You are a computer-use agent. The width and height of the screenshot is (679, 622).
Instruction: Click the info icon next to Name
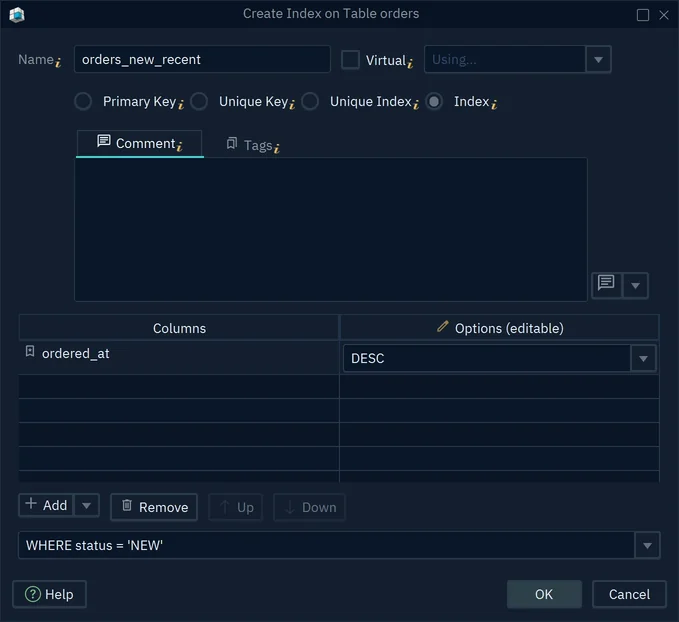58,63
